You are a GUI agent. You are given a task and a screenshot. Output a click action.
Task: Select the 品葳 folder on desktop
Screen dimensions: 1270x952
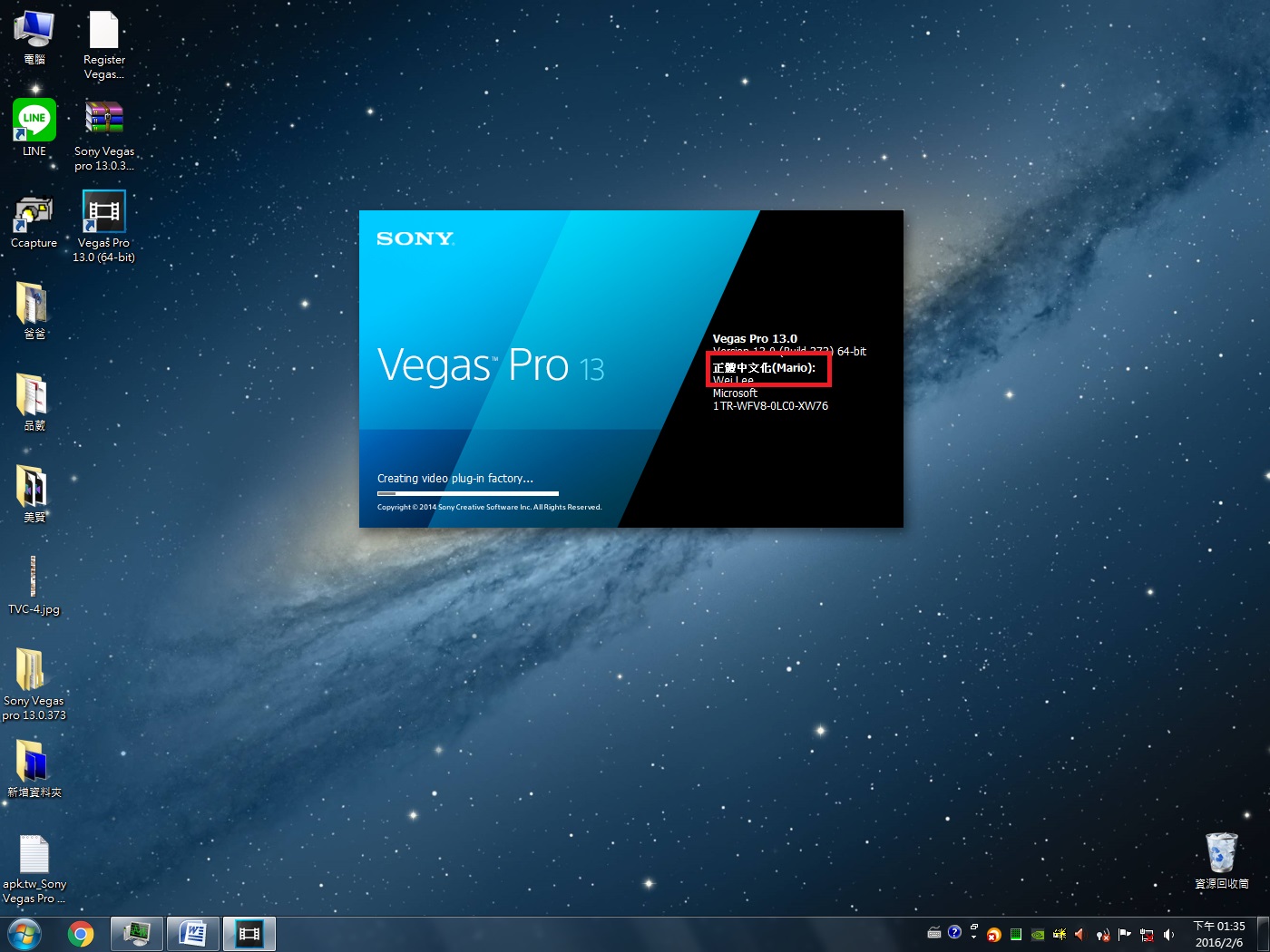coord(34,403)
